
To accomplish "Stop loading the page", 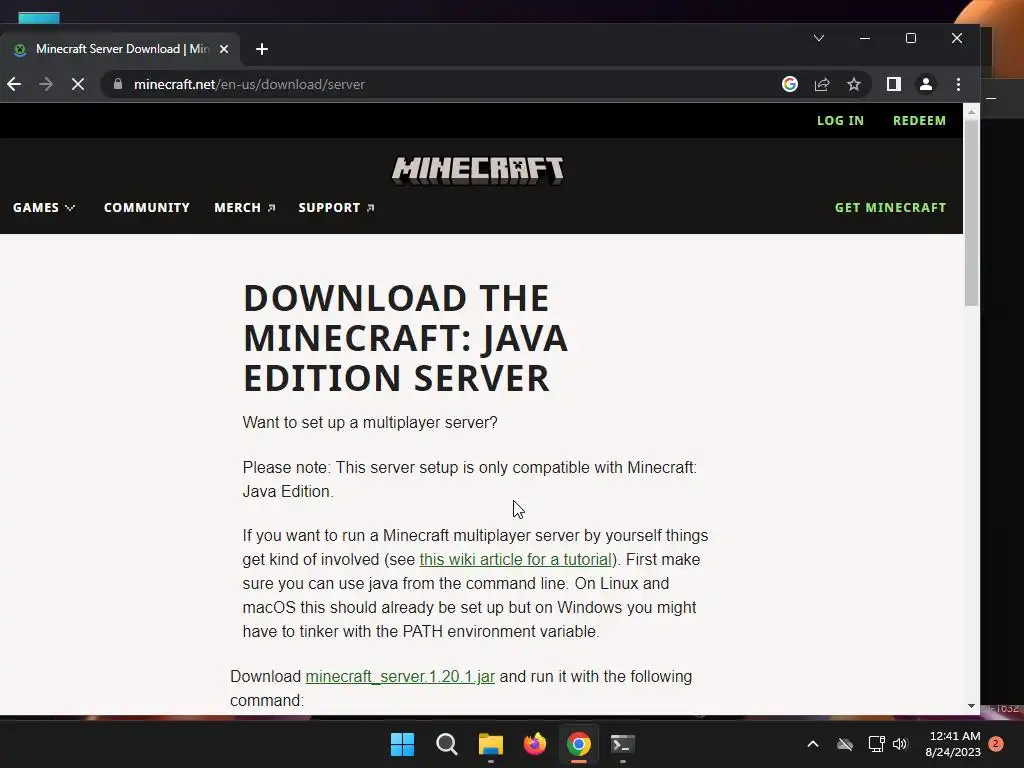I will tap(78, 84).
